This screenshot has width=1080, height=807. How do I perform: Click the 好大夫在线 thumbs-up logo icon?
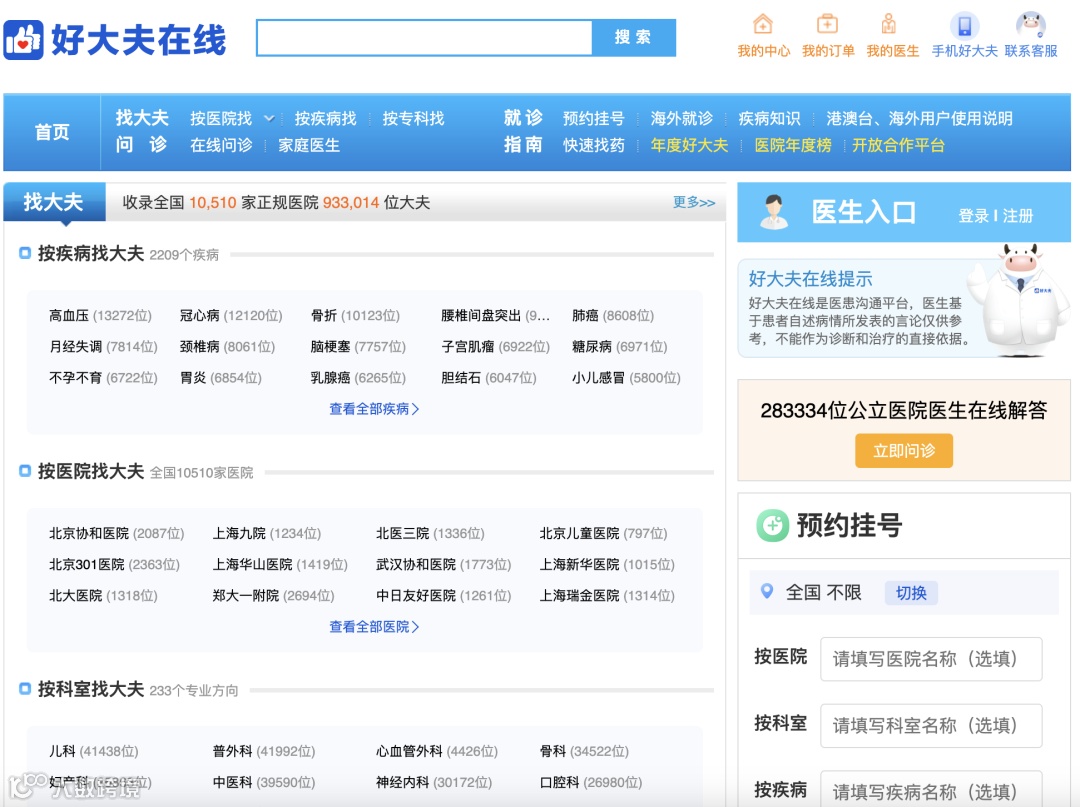tap(23, 40)
